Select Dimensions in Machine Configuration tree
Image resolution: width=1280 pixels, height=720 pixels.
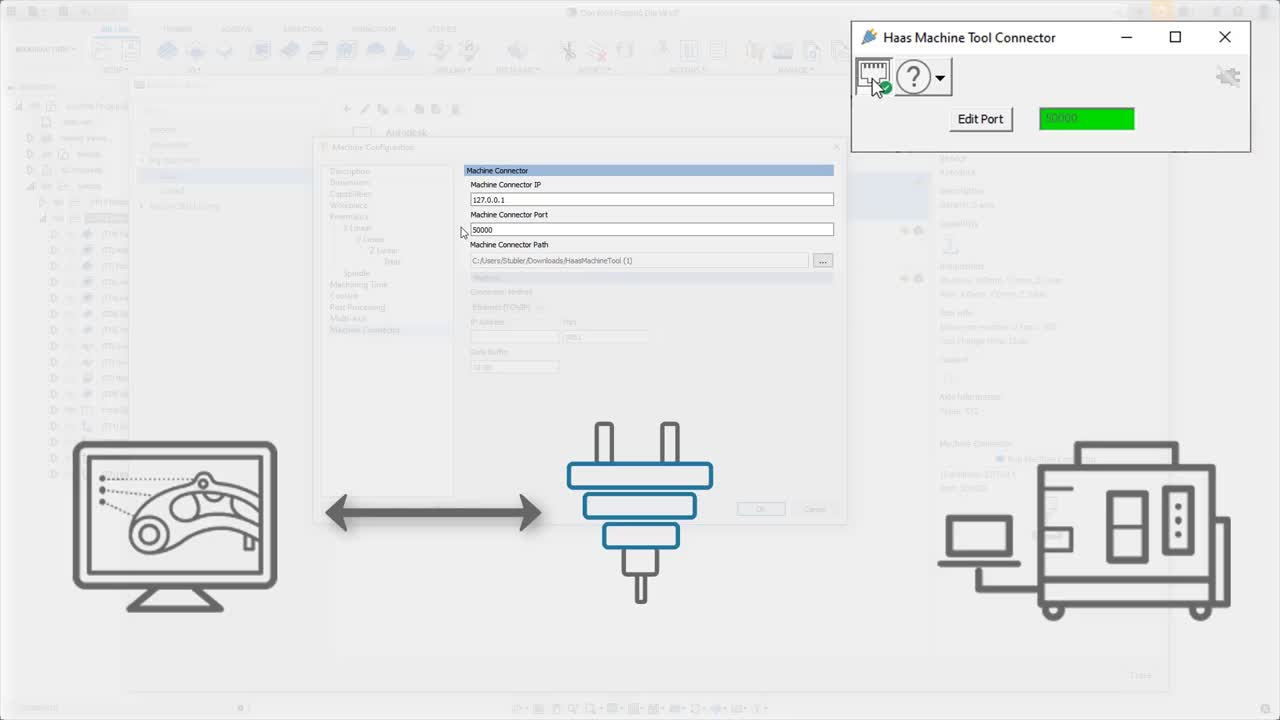coord(350,183)
